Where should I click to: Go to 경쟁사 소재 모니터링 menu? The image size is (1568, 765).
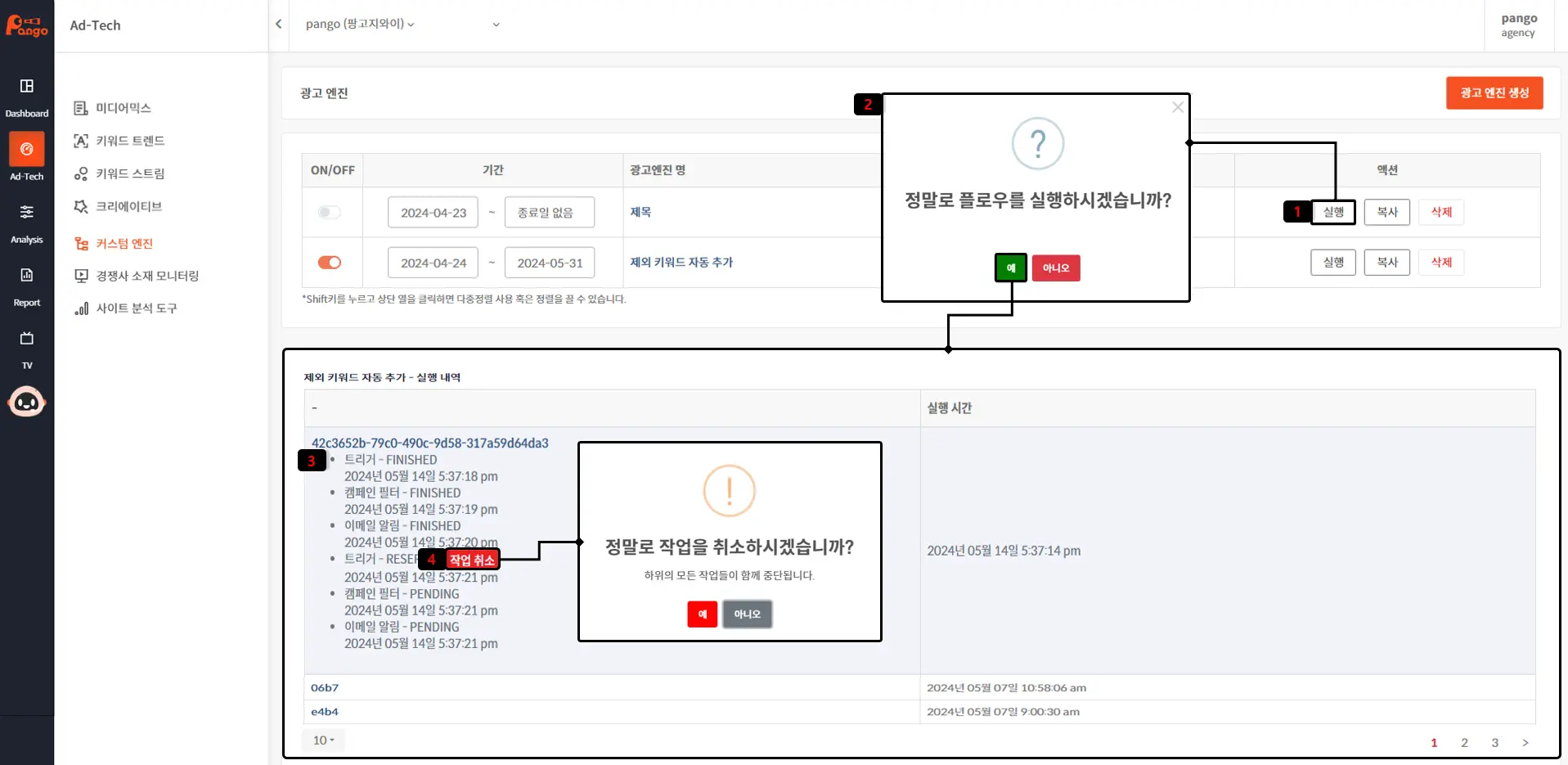point(147,276)
